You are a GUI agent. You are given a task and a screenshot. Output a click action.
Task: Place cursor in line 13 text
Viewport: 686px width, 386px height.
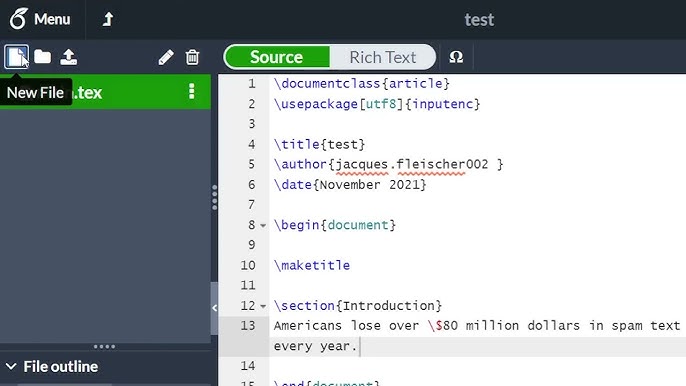(477, 336)
